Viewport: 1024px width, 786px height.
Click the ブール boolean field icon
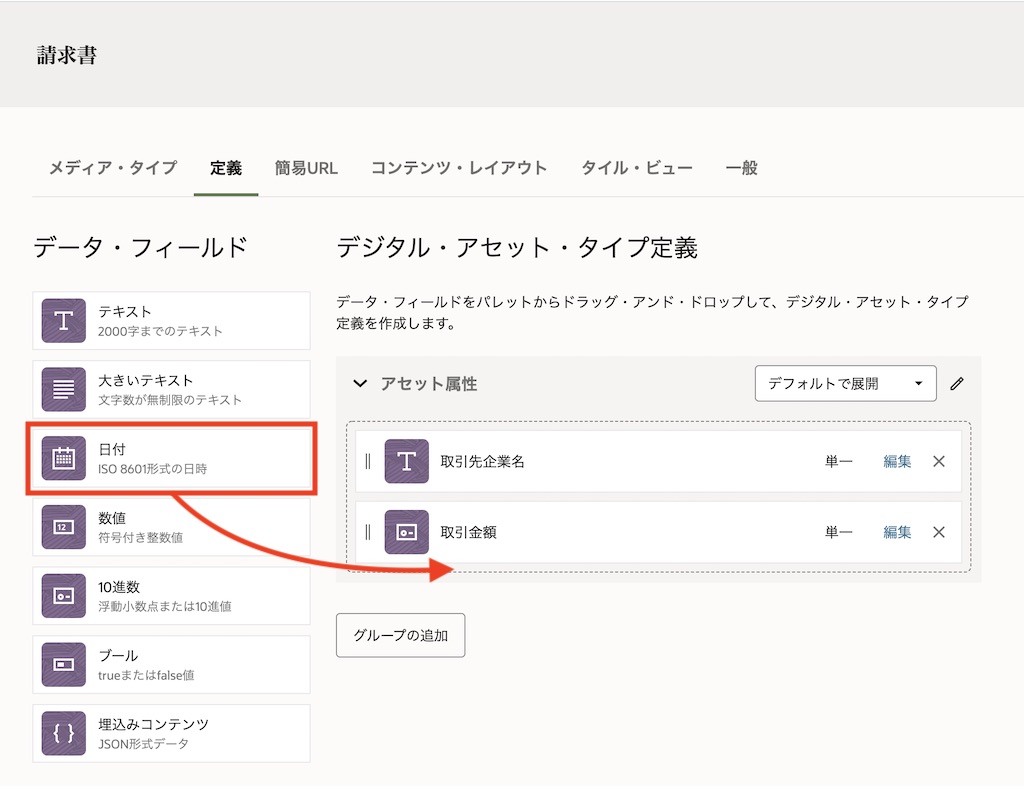pyautogui.click(x=64, y=665)
